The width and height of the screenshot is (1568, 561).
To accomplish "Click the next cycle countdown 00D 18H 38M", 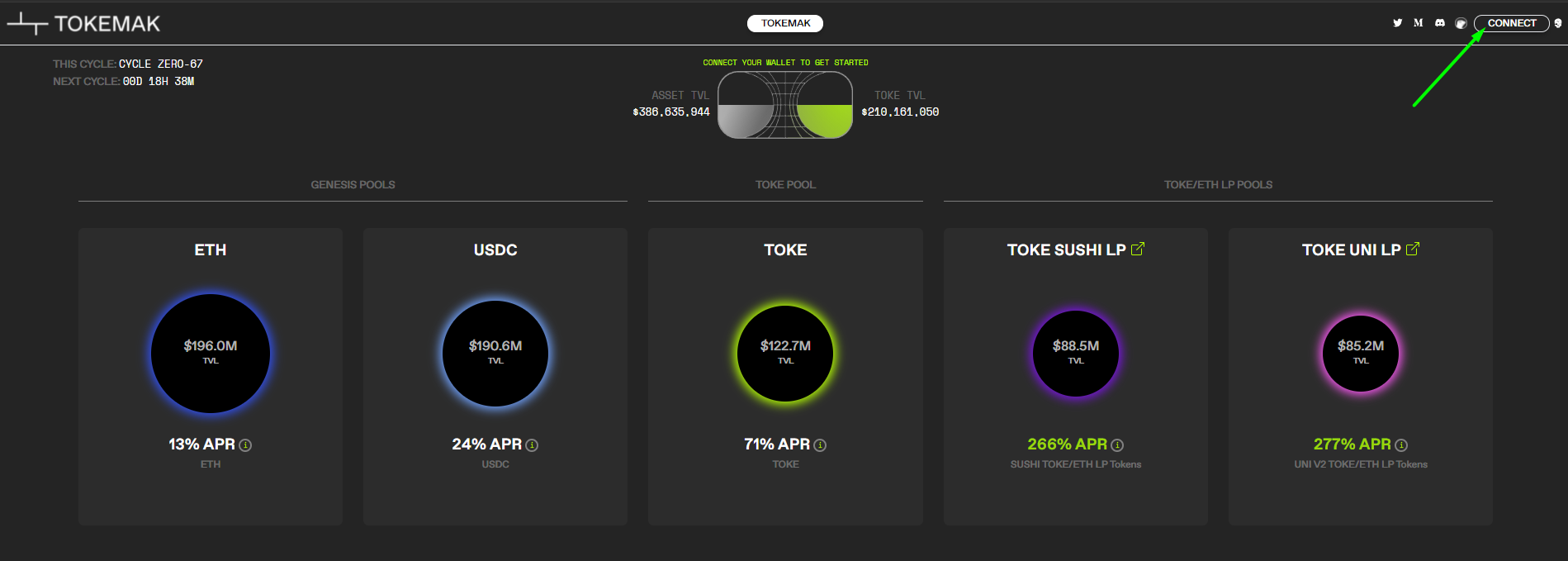I will point(159,81).
